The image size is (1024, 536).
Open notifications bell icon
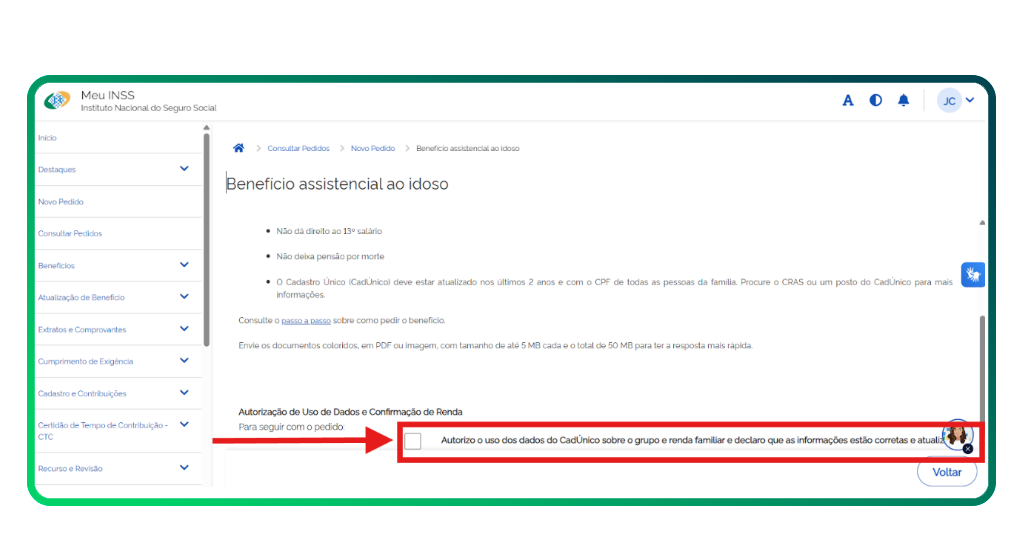tap(903, 100)
